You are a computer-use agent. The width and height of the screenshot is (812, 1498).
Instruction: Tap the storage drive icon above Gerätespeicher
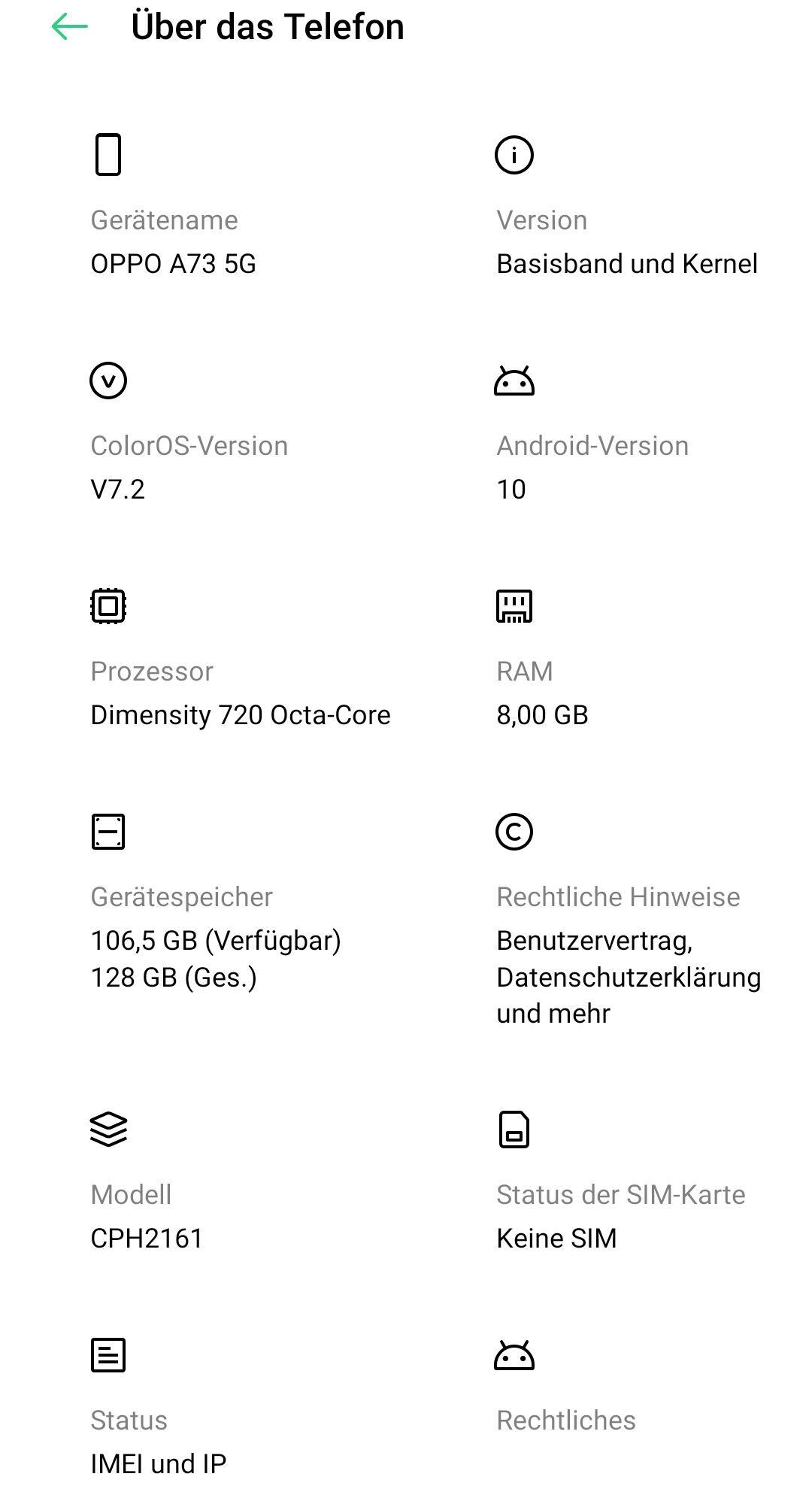108,832
